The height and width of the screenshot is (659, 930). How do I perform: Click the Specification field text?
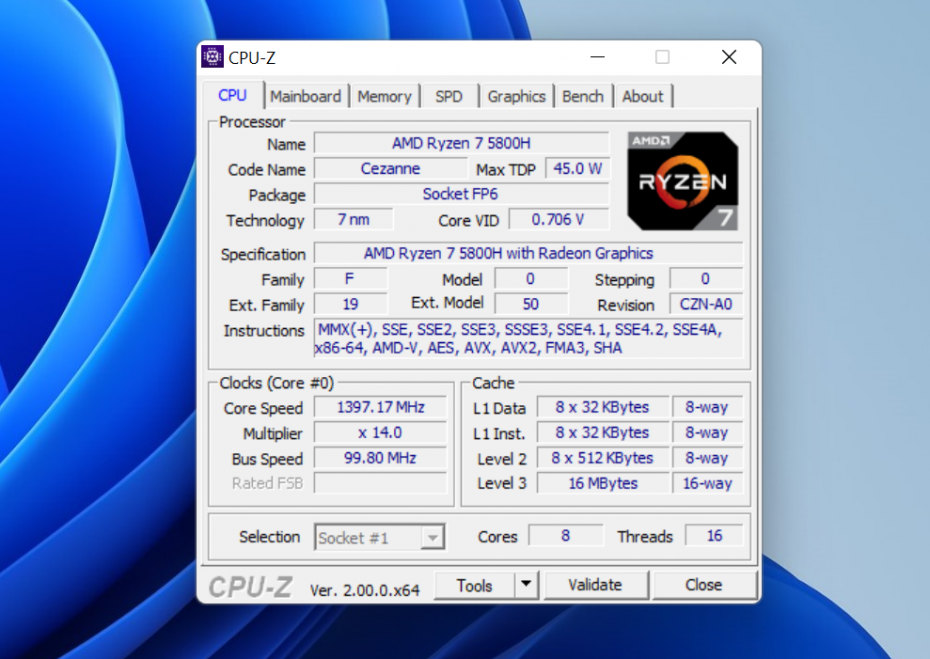[528, 253]
